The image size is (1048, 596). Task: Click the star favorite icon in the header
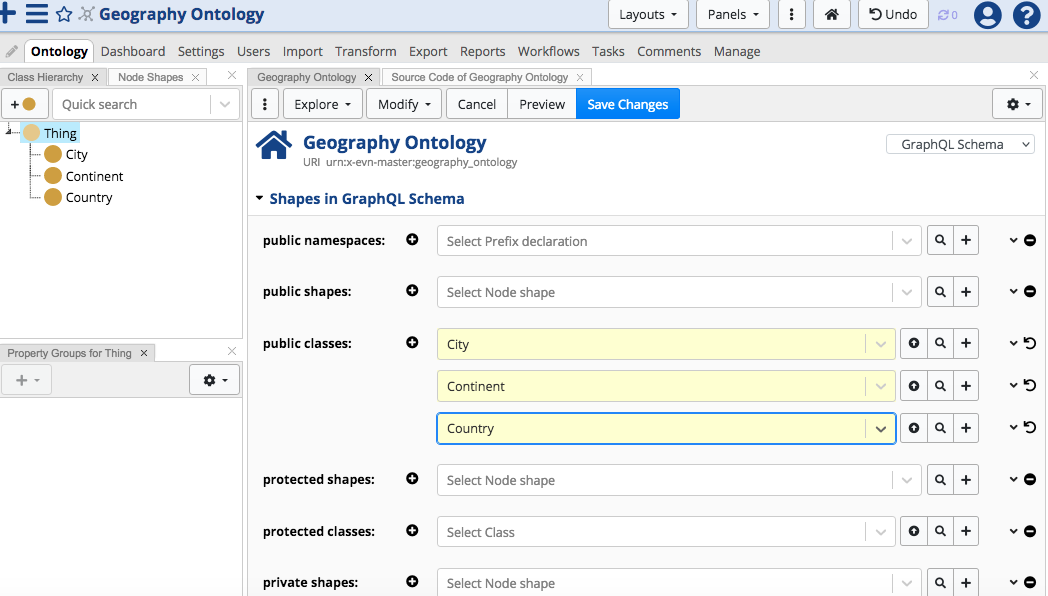(62, 14)
